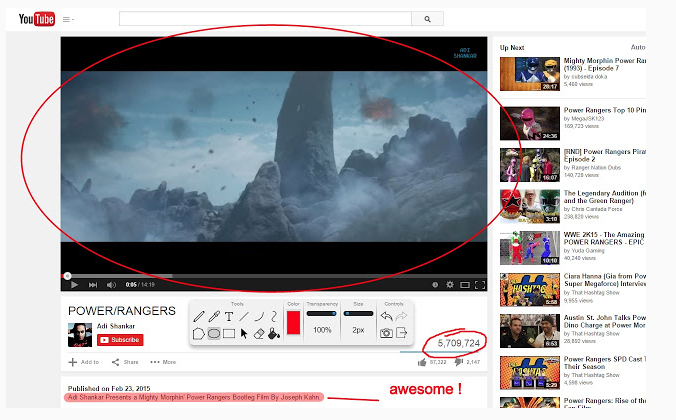Screen dimensions: 676x420
Task: Adjust the Transparency slider
Action: [x=322, y=313]
